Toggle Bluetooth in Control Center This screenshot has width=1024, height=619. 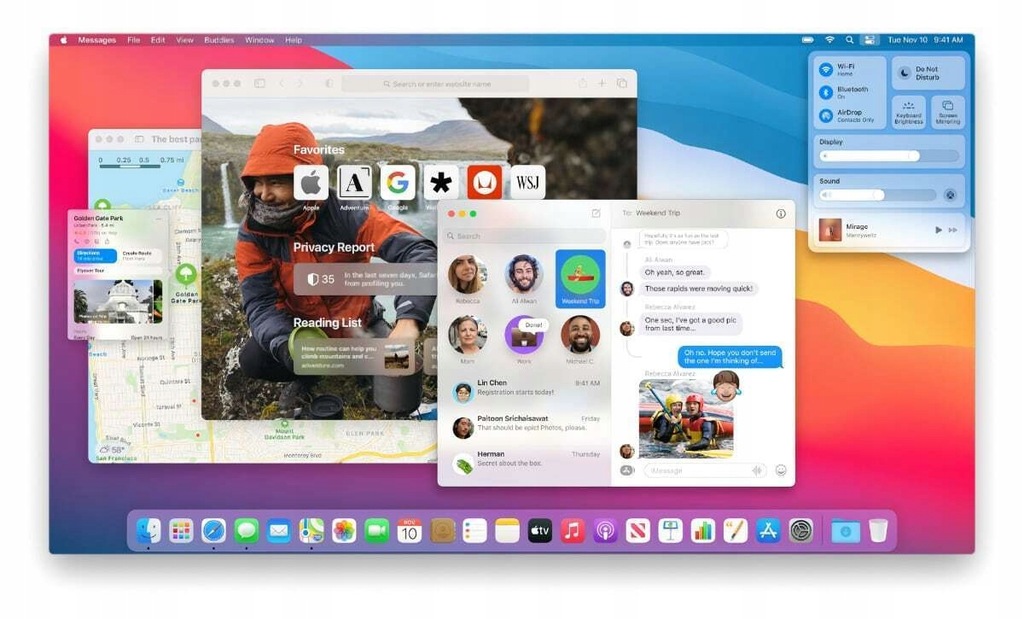pyautogui.click(x=826, y=92)
